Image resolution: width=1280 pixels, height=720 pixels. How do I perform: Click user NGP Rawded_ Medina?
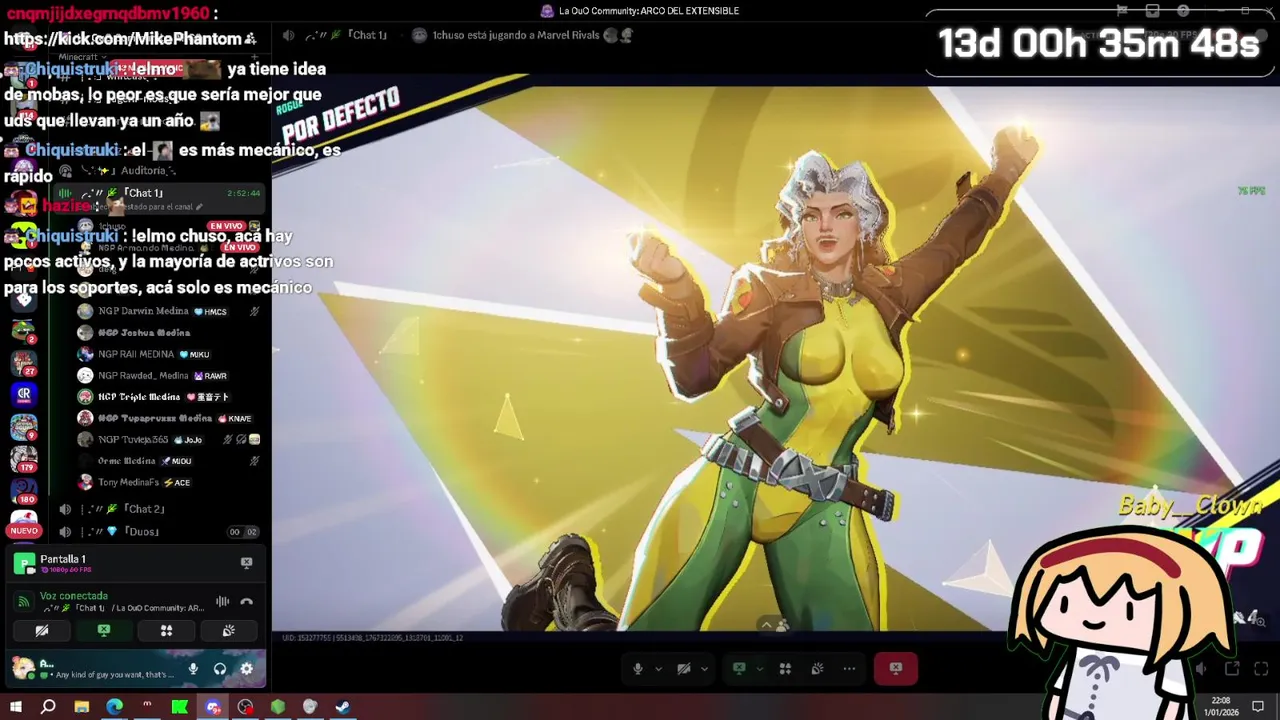point(168,376)
